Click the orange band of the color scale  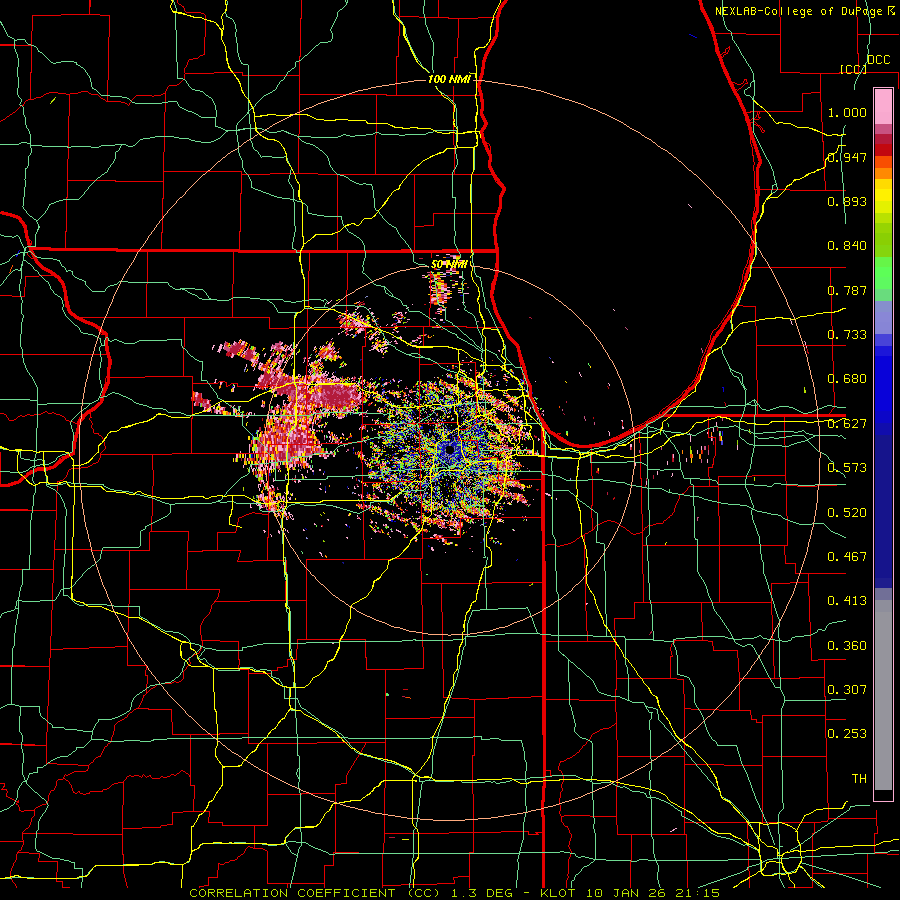(883, 173)
